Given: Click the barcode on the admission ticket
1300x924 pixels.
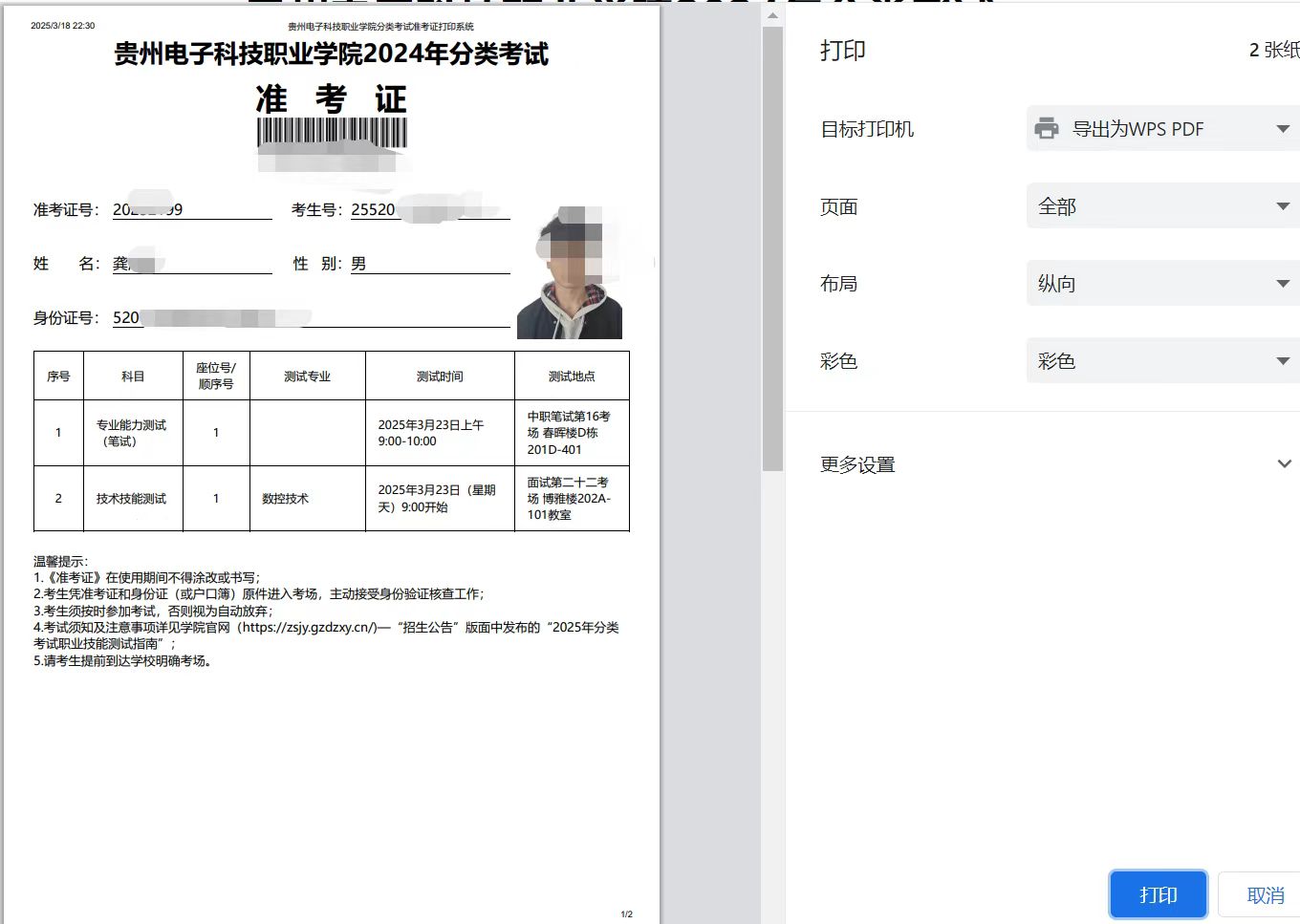Looking at the screenshot, I should coord(332,133).
